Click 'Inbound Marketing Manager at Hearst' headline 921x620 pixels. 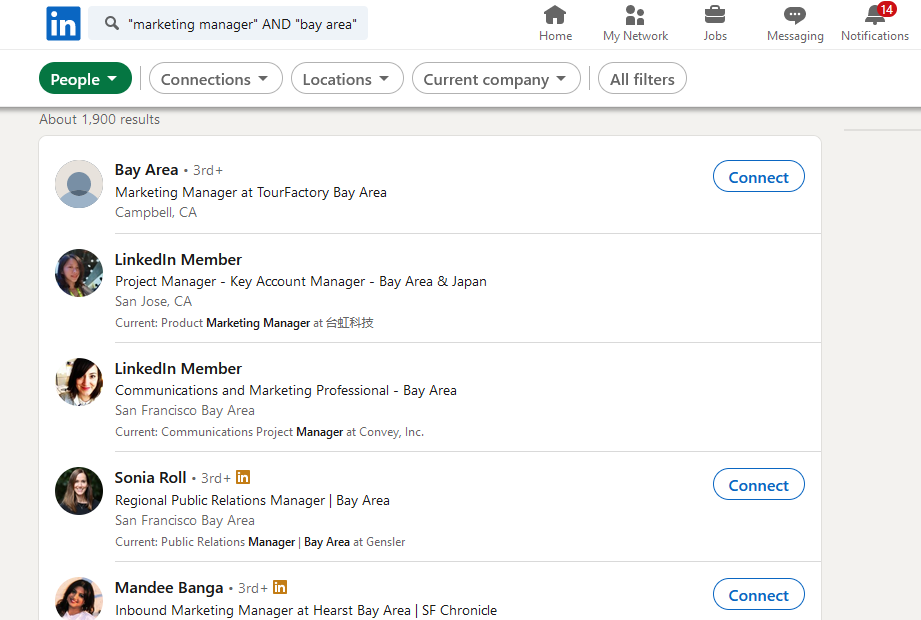coord(306,611)
